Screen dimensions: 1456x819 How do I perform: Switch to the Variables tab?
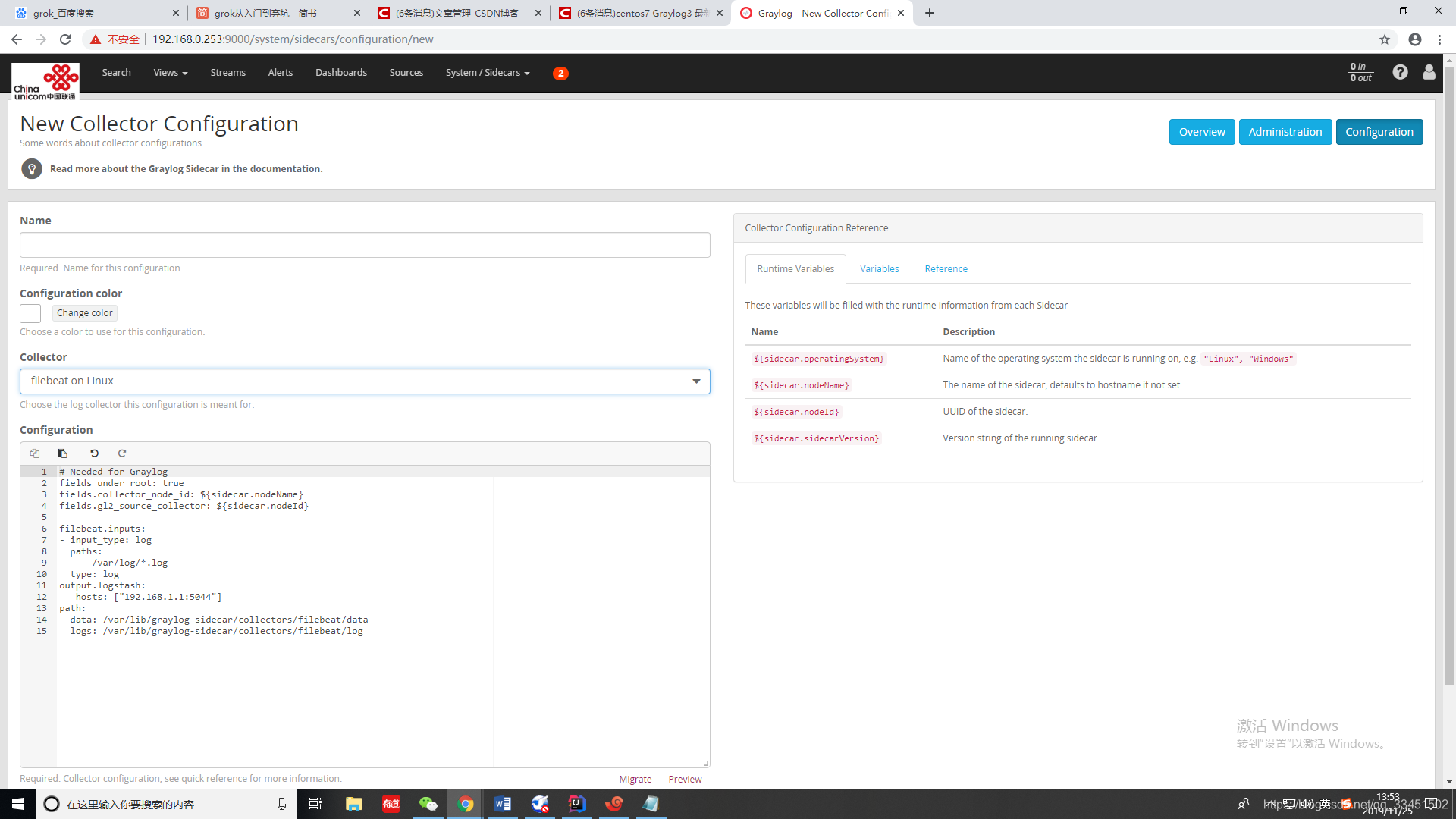click(879, 269)
